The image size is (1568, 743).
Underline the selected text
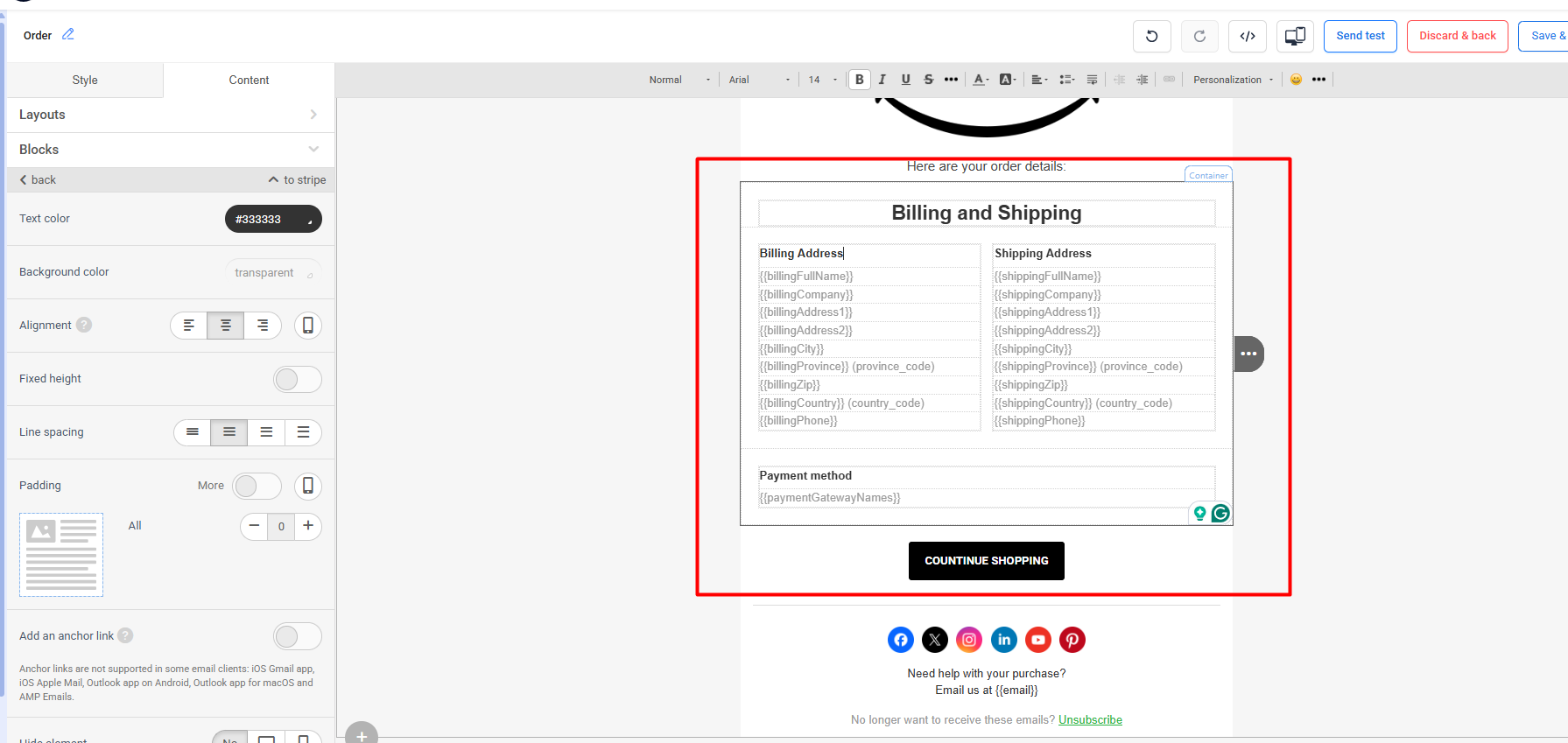(x=905, y=80)
